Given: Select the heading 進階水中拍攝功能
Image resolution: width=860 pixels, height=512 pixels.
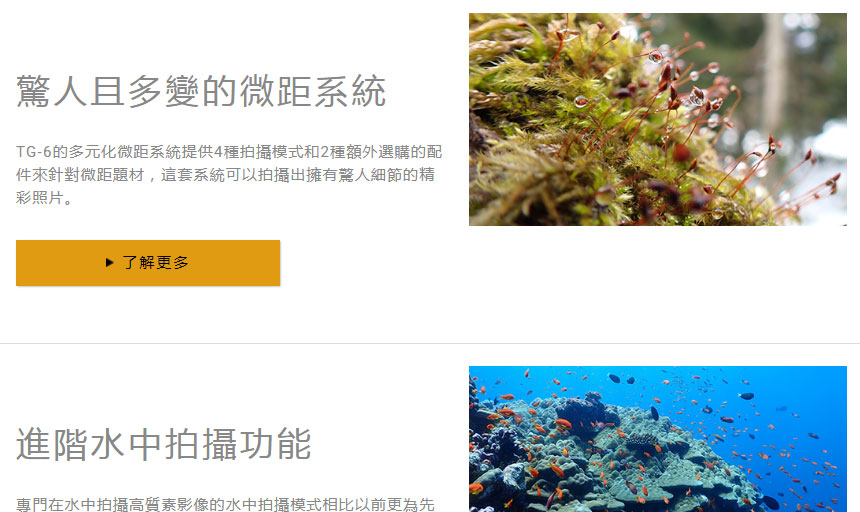Looking at the screenshot, I should point(163,444).
